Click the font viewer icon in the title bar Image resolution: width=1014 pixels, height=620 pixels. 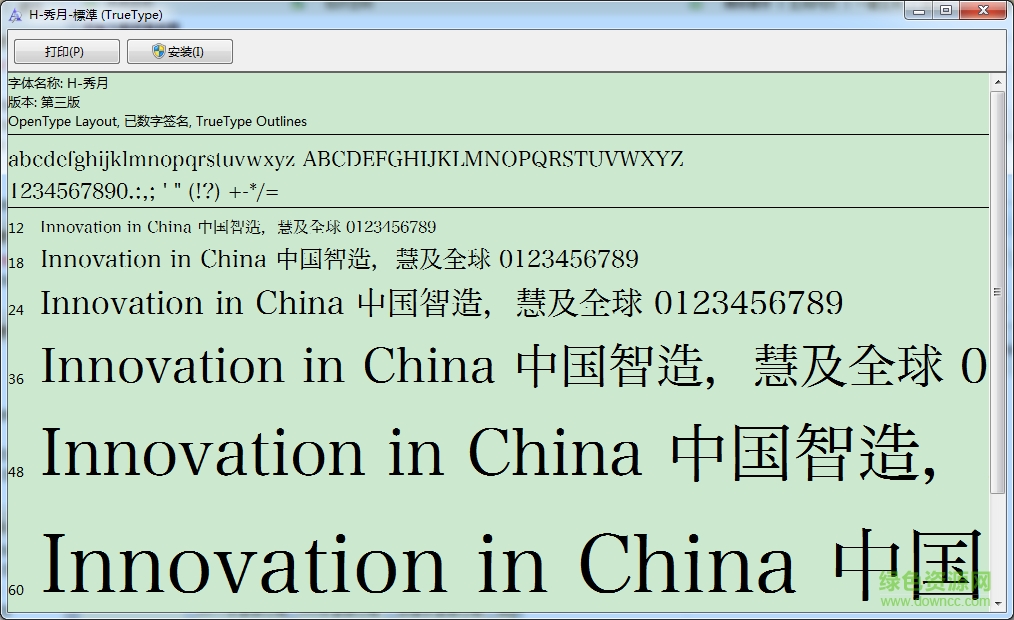coord(13,11)
